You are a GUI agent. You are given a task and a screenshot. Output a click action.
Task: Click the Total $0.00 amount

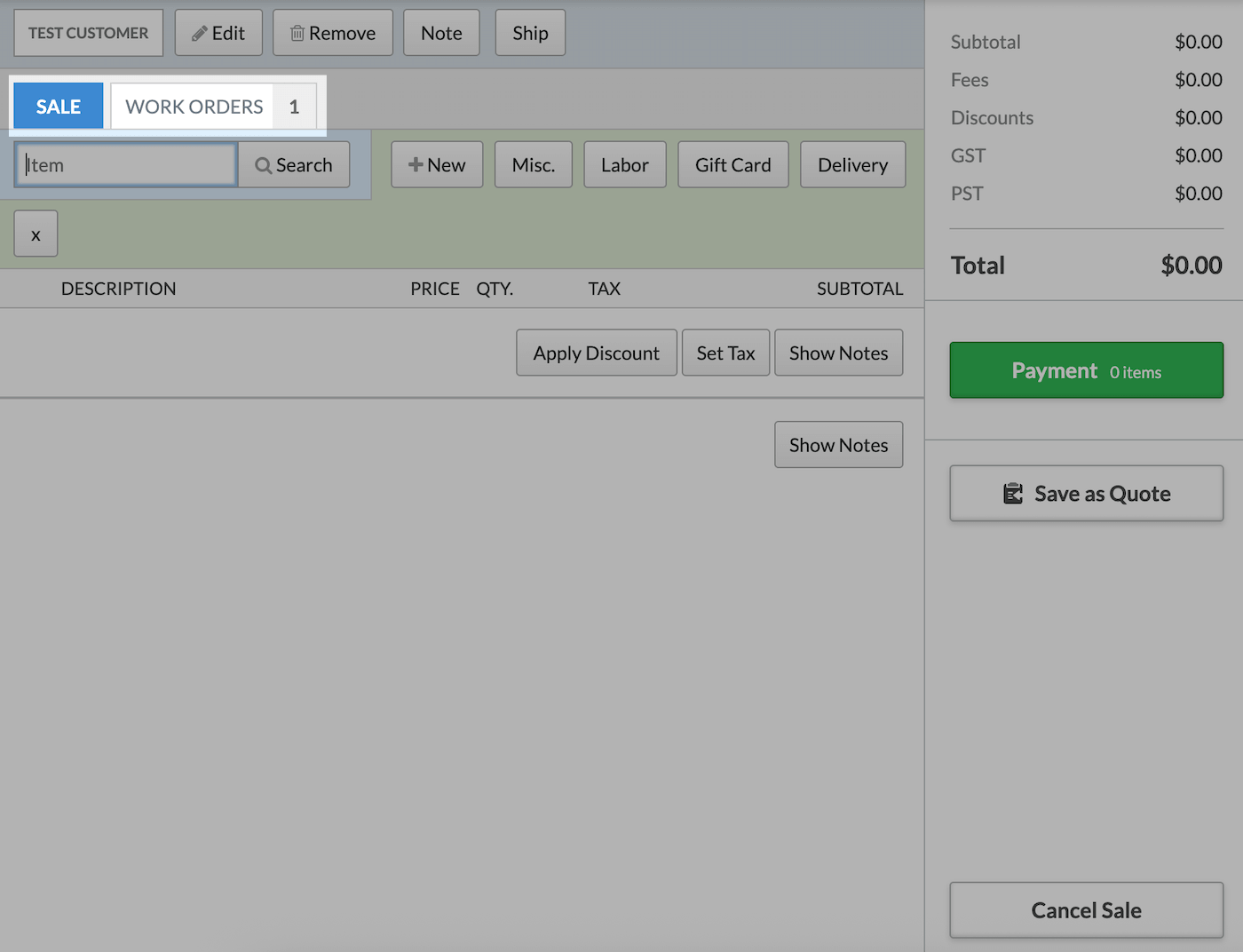(x=1192, y=266)
